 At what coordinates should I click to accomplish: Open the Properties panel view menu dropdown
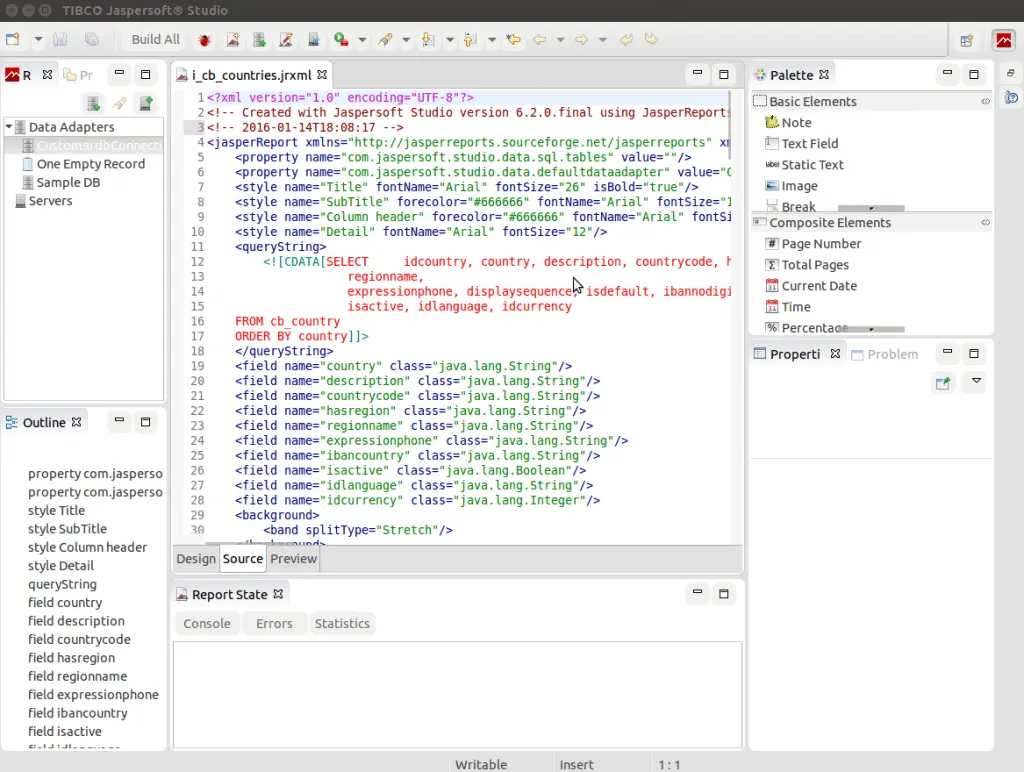[977, 381]
